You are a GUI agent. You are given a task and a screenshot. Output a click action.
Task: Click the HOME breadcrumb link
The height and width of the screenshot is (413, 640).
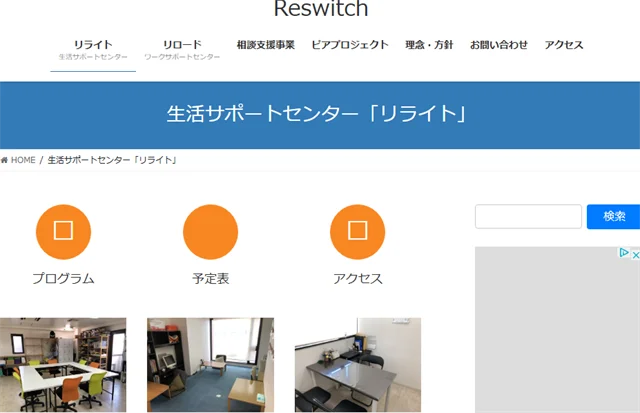pyautogui.click(x=18, y=160)
